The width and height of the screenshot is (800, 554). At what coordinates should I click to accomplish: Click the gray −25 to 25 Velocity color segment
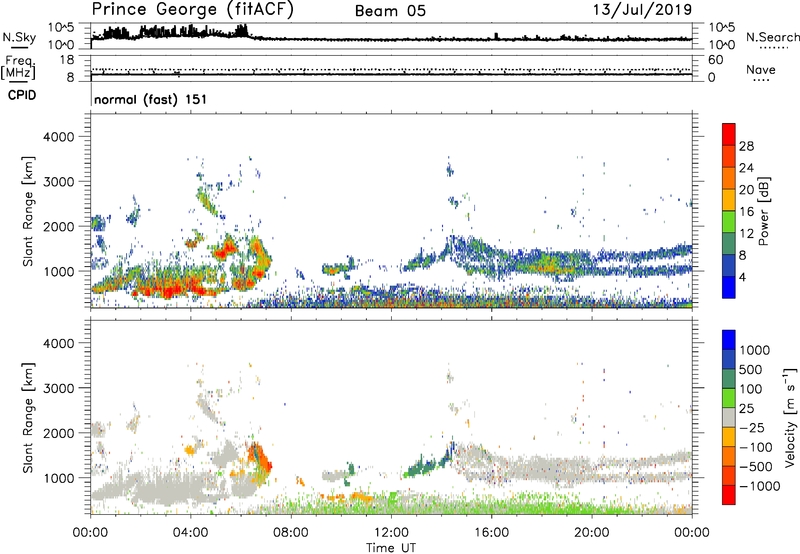coord(729,417)
